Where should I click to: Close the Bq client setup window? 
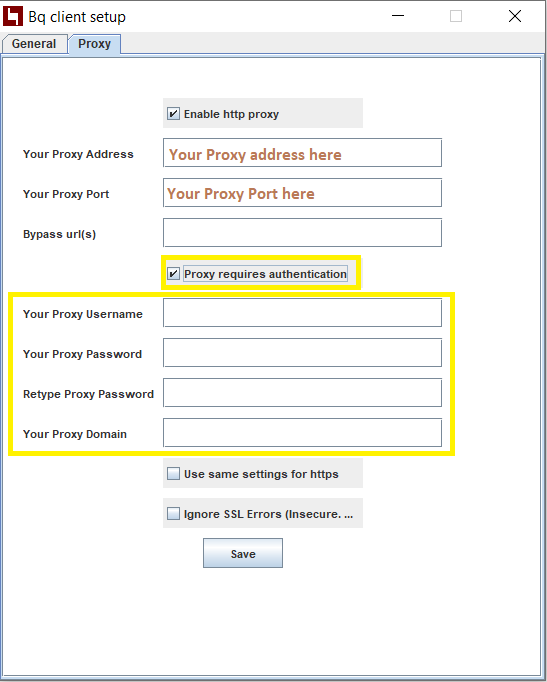515,16
